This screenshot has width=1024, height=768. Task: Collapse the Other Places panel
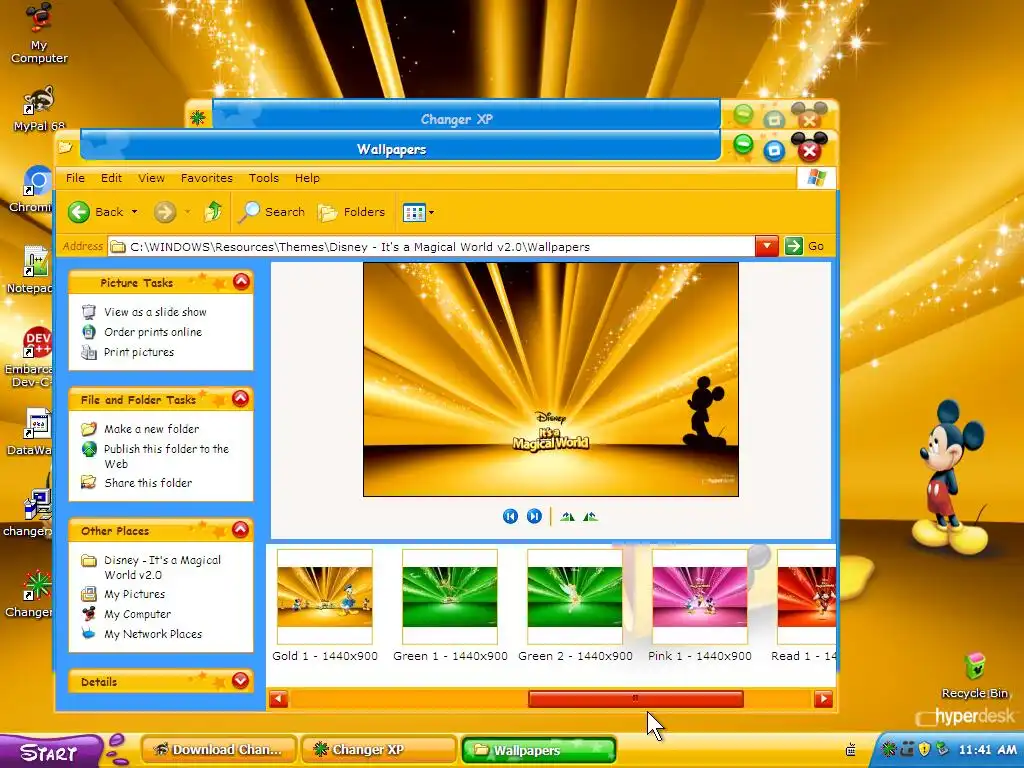(x=240, y=530)
